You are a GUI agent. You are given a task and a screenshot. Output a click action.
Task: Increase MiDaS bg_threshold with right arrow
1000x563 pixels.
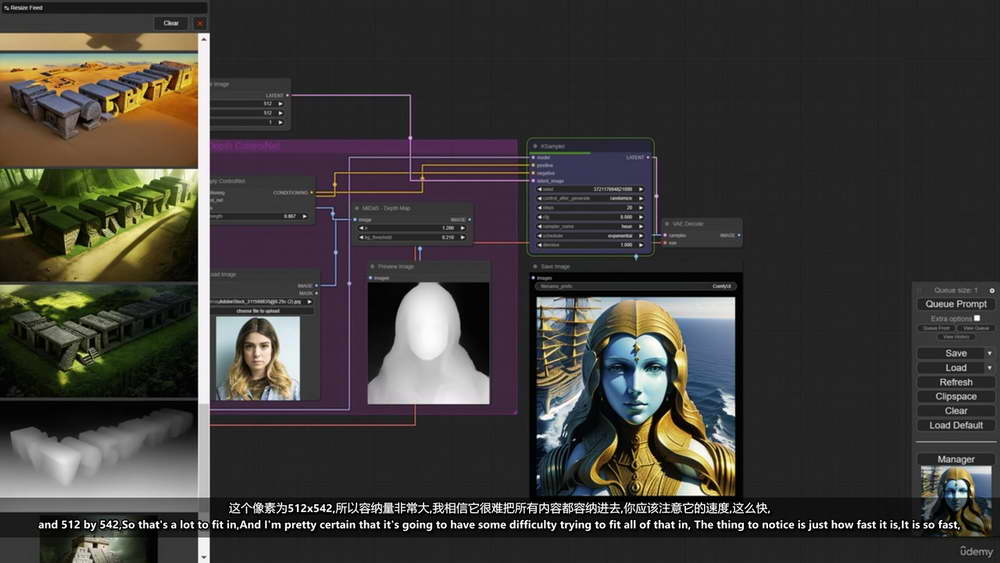click(x=462, y=237)
